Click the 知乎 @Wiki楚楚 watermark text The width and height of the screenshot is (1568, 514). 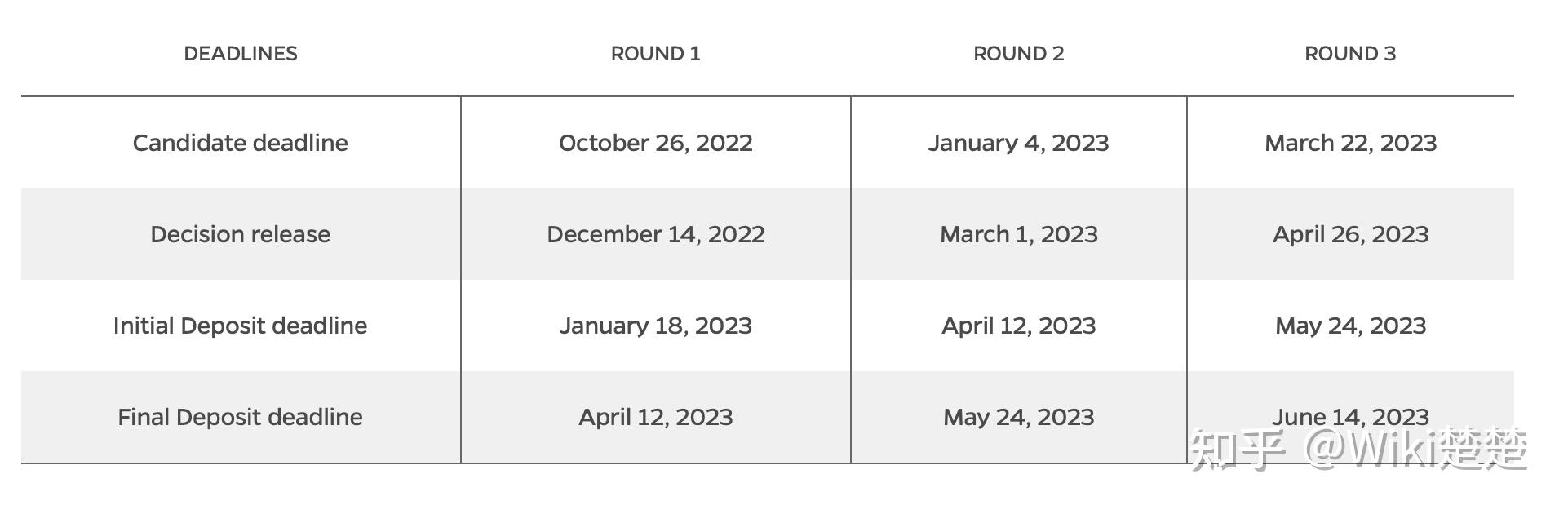1358,449
